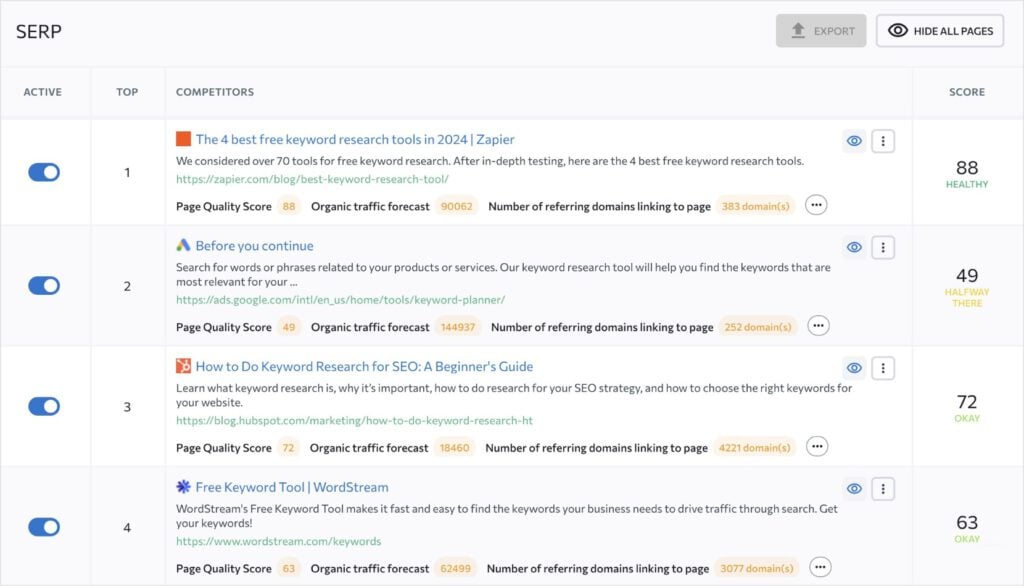Click the WordStream favicon icon

coord(183,487)
